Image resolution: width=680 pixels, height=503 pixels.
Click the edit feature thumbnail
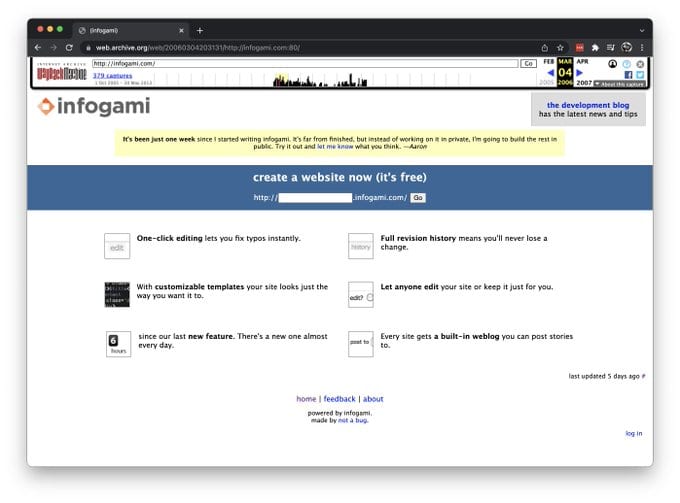click(117, 246)
